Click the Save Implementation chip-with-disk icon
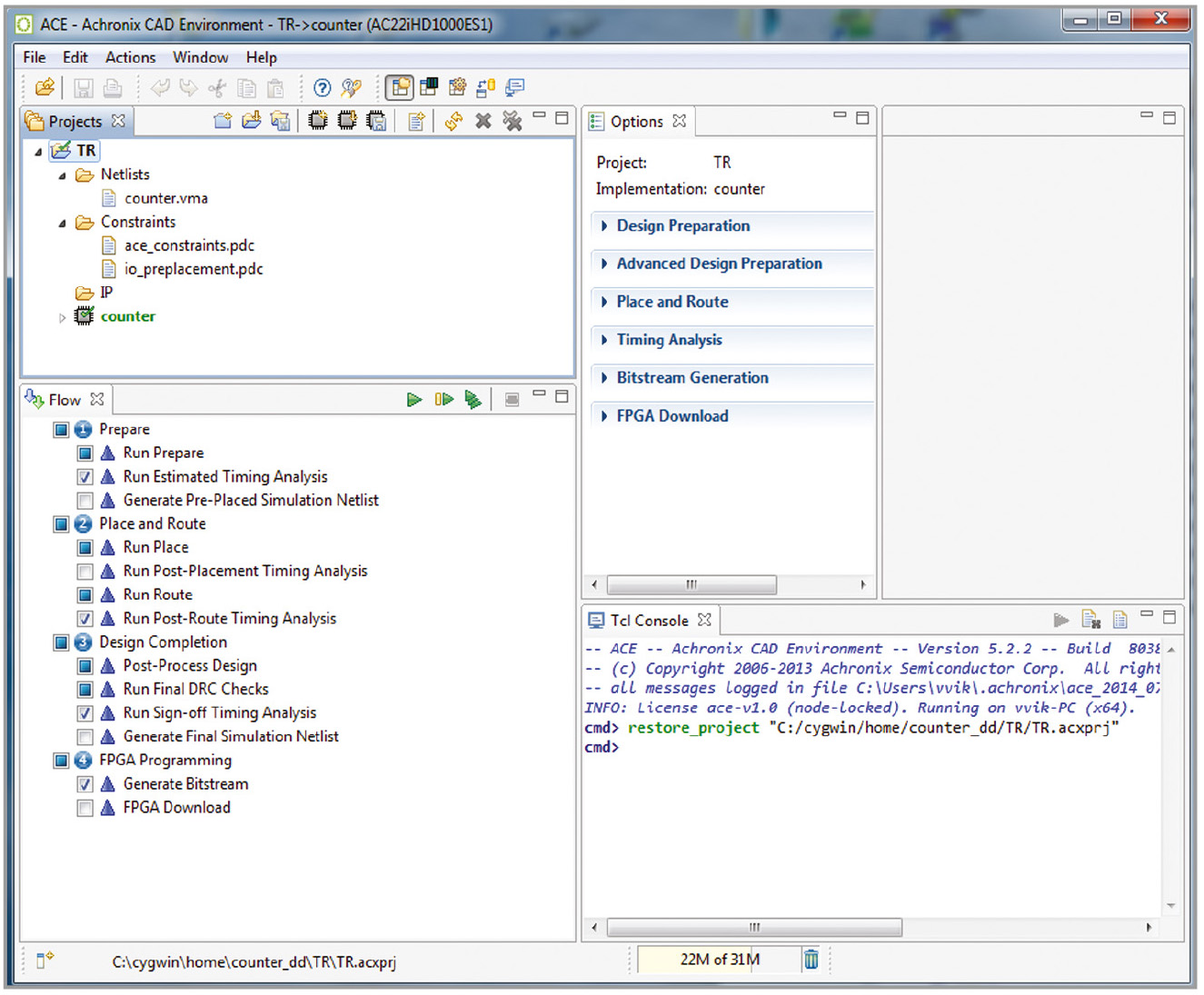Viewport: 1204px width, 995px height. [x=376, y=121]
